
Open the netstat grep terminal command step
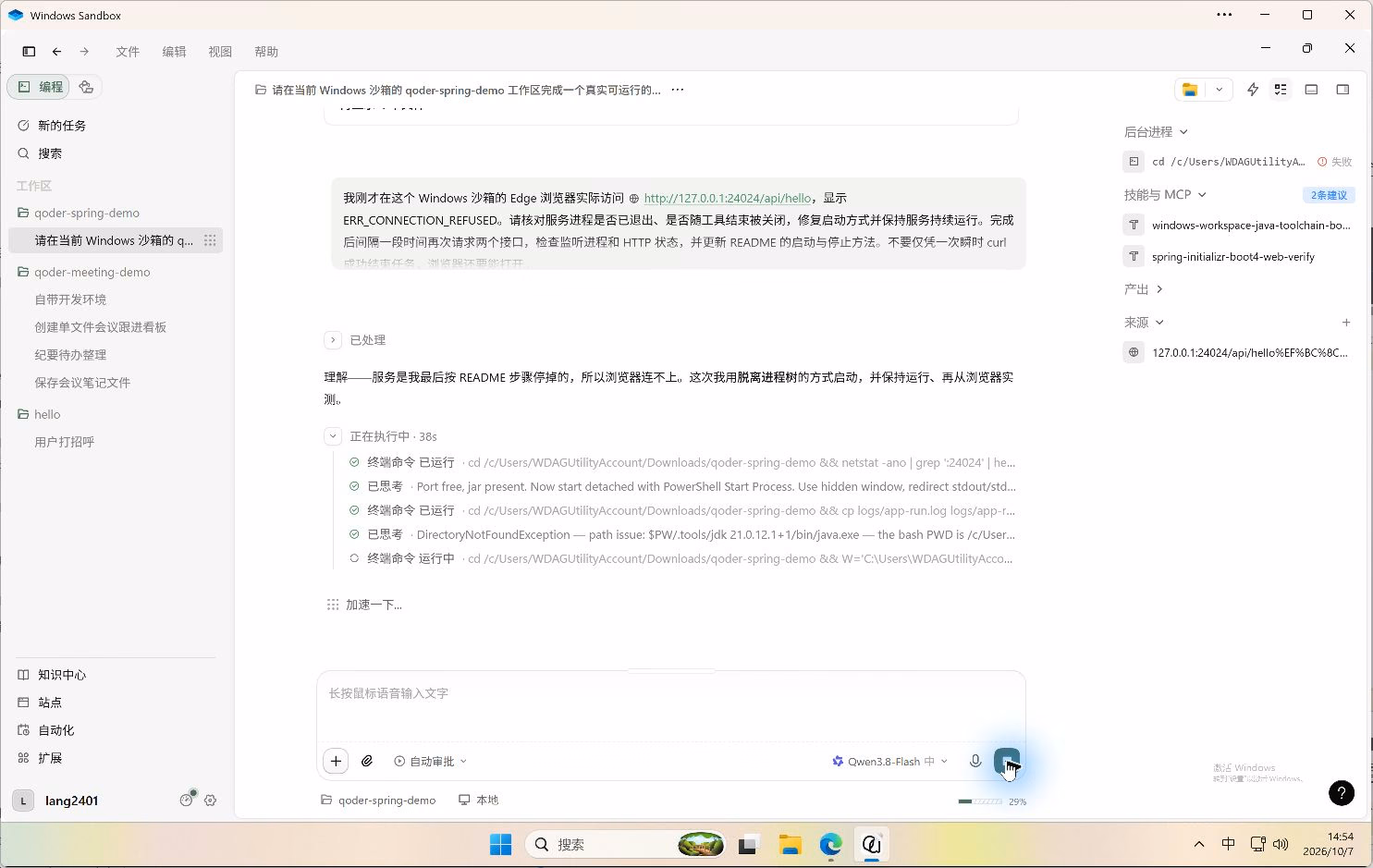click(x=681, y=462)
